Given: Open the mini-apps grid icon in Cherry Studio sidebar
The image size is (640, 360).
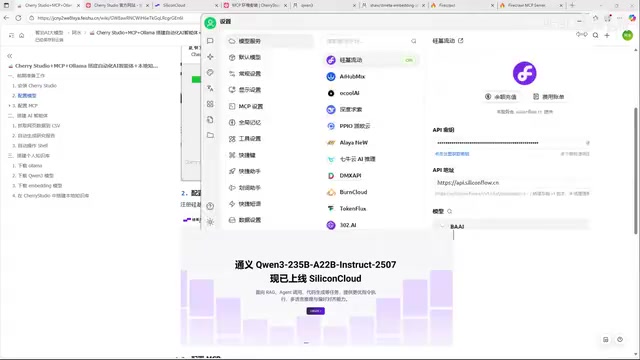Looking at the screenshot, I should [210, 104].
